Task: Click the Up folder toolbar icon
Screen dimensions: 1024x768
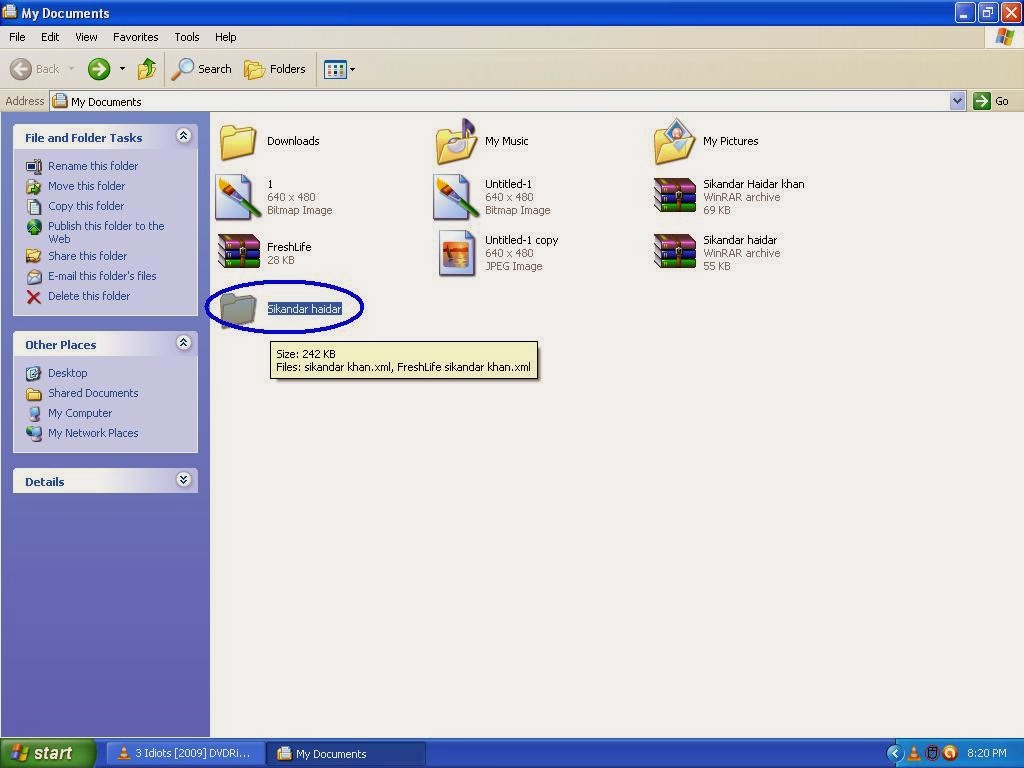Action: (146, 69)
